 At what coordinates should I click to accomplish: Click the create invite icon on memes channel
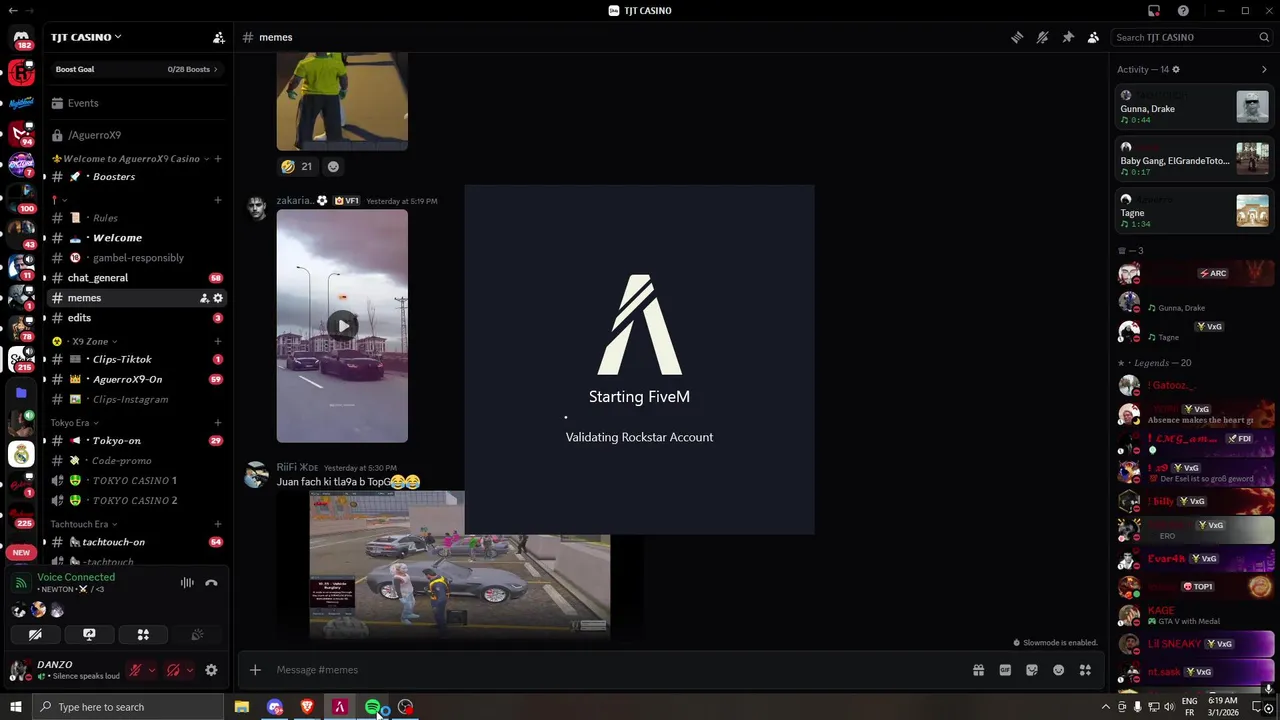204,298
